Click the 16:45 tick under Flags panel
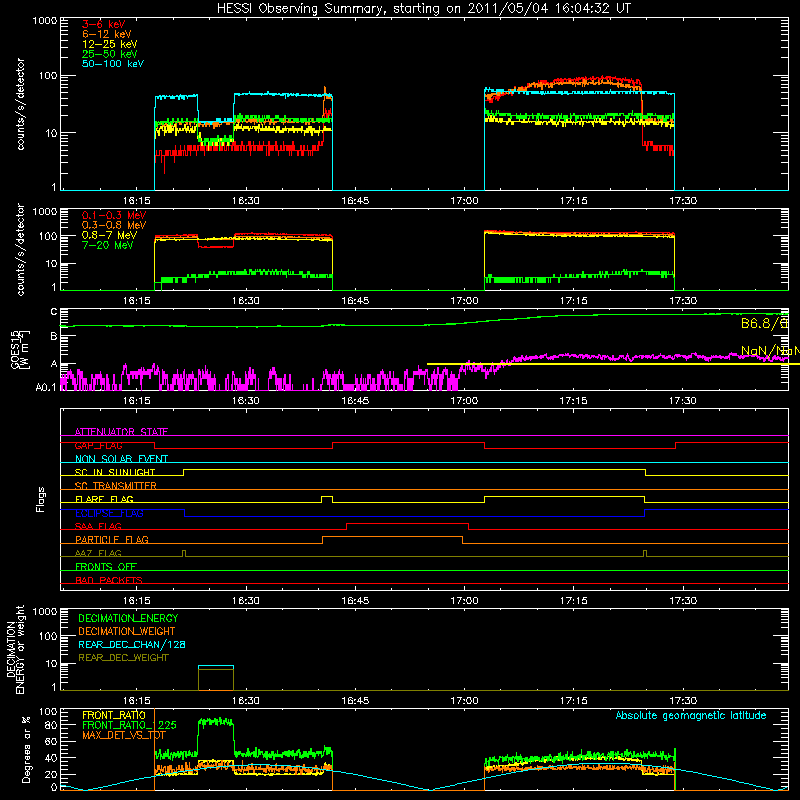Screen dimensions: 800x800 pos(355,601)
